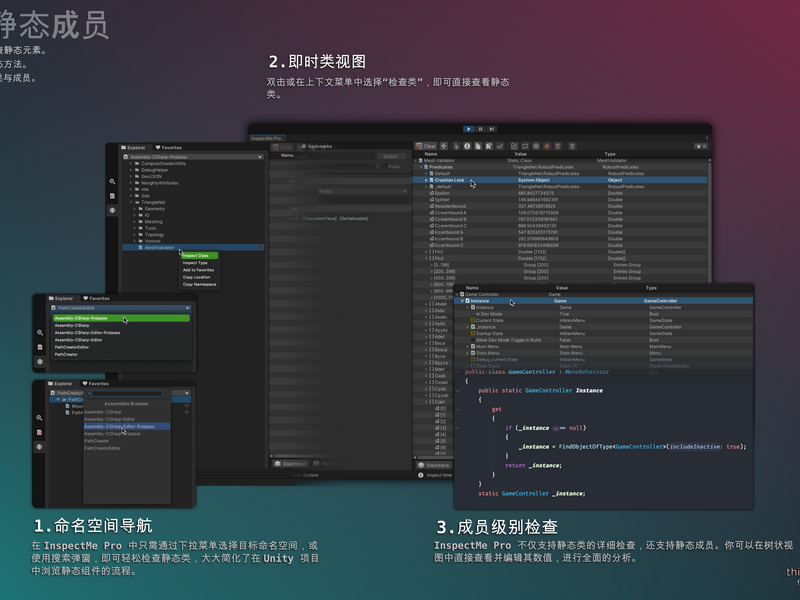This screenshot has height=600, width=800.
Task: Open the PathCreatorEditor dropdown above the green list
Action: point(121,308)
